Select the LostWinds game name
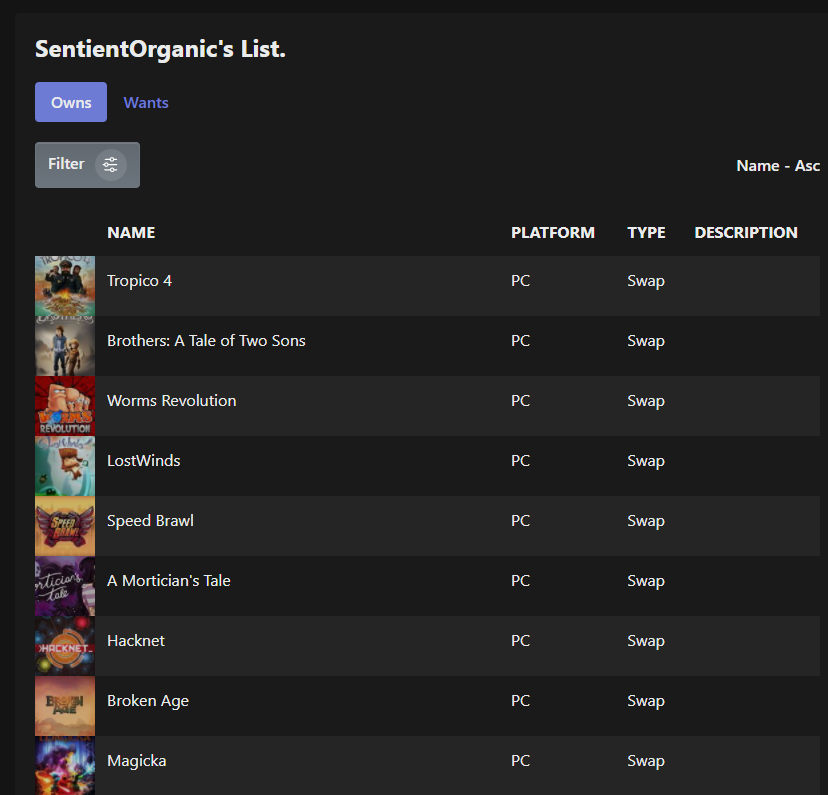 (144, 461)
